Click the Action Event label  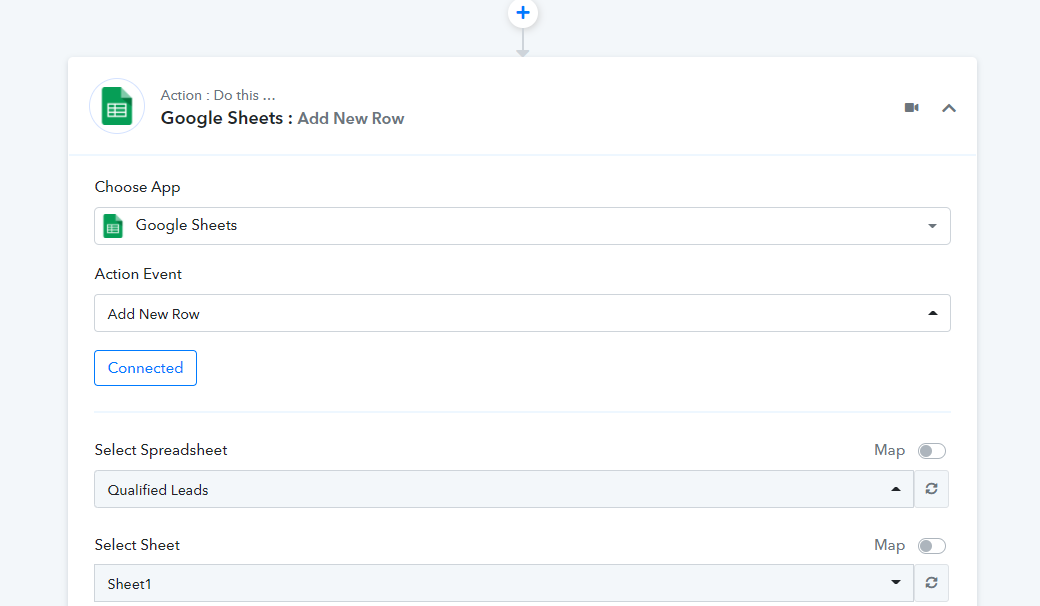tap(138, 274)
